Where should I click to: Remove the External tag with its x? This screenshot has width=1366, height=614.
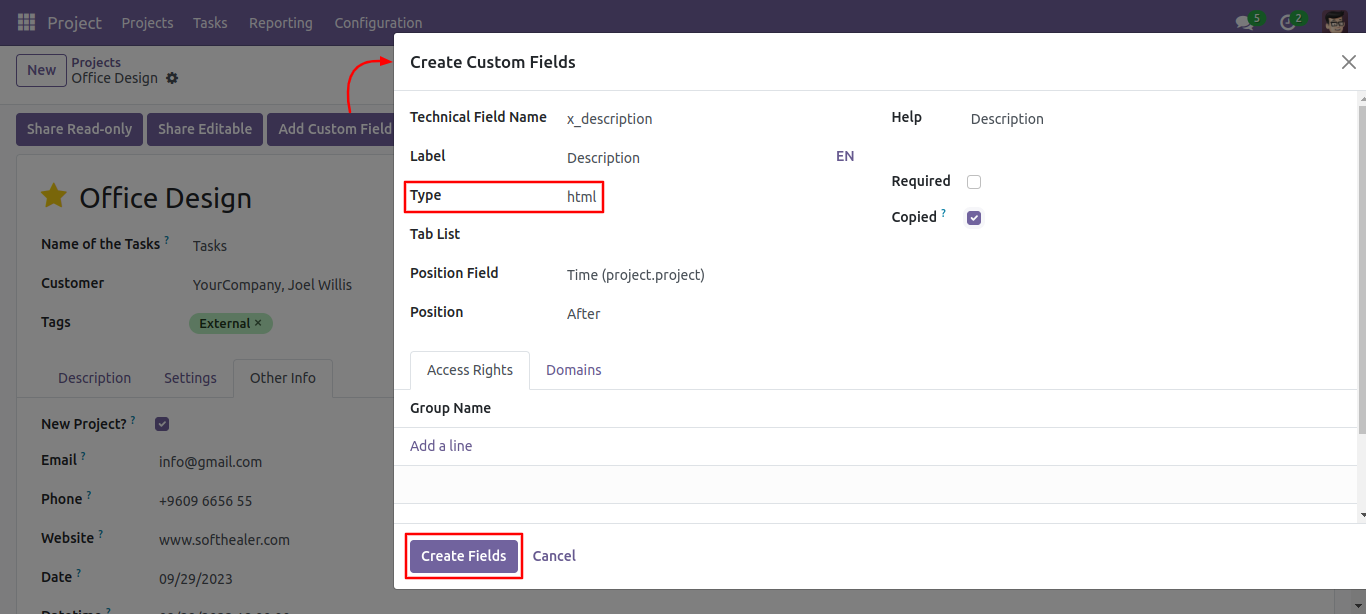(x=258, y=323)
